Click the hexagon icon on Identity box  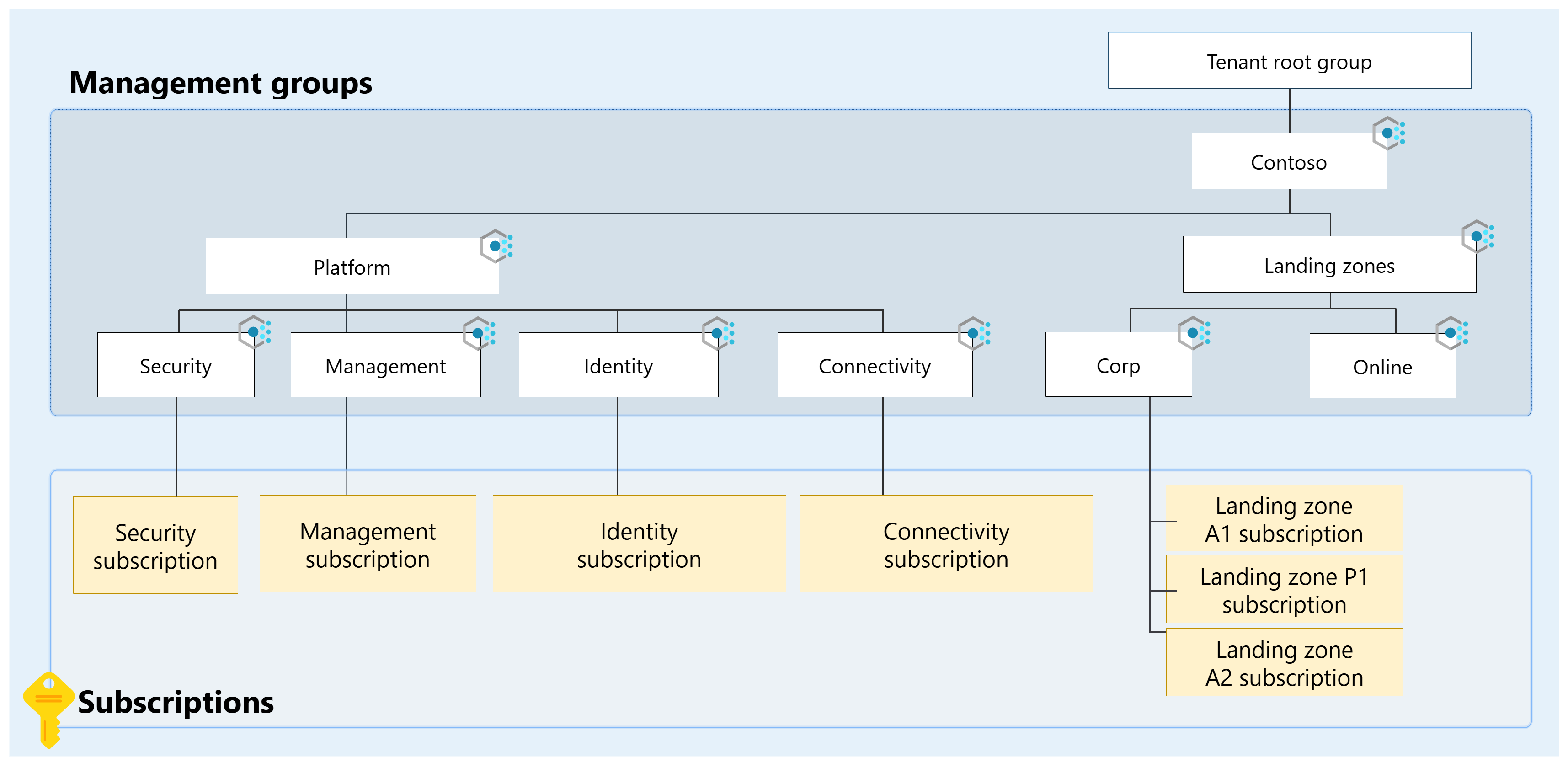(x=718, y=333)
